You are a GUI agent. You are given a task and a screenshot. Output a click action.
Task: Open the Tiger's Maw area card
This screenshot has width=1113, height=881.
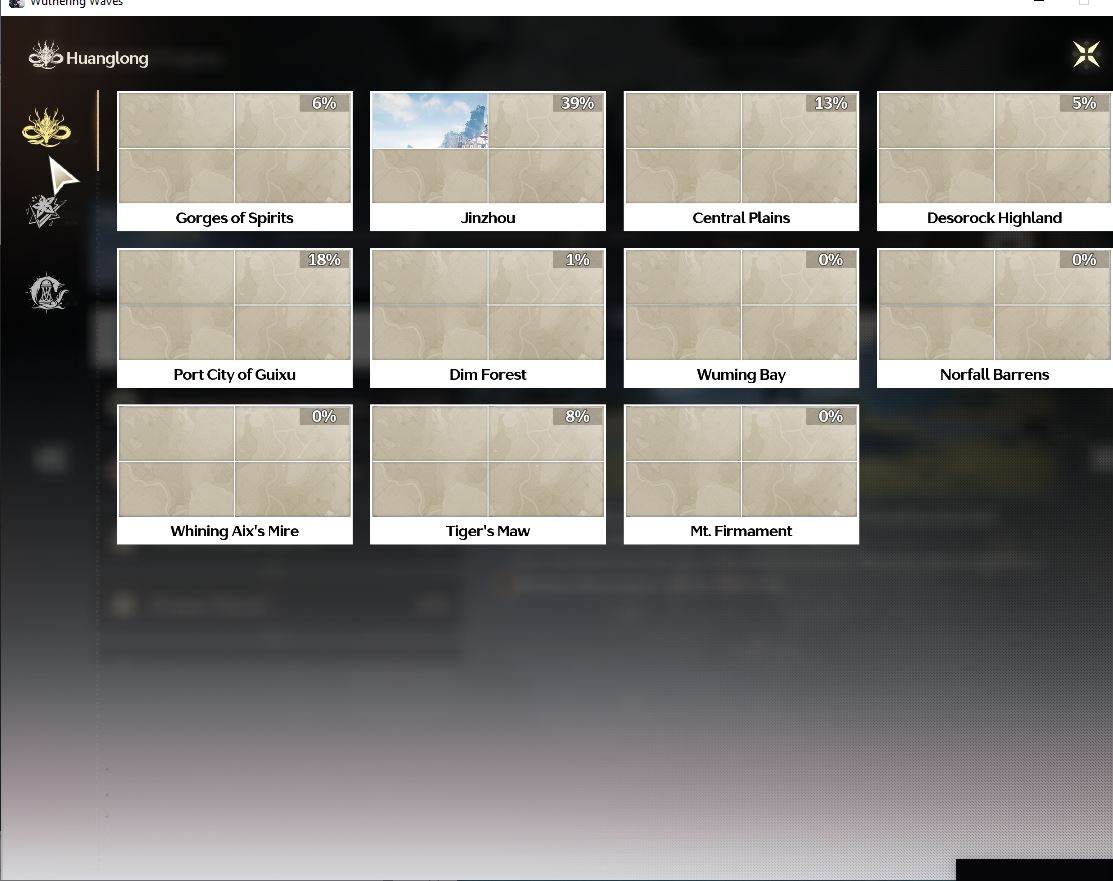[488, 474]
